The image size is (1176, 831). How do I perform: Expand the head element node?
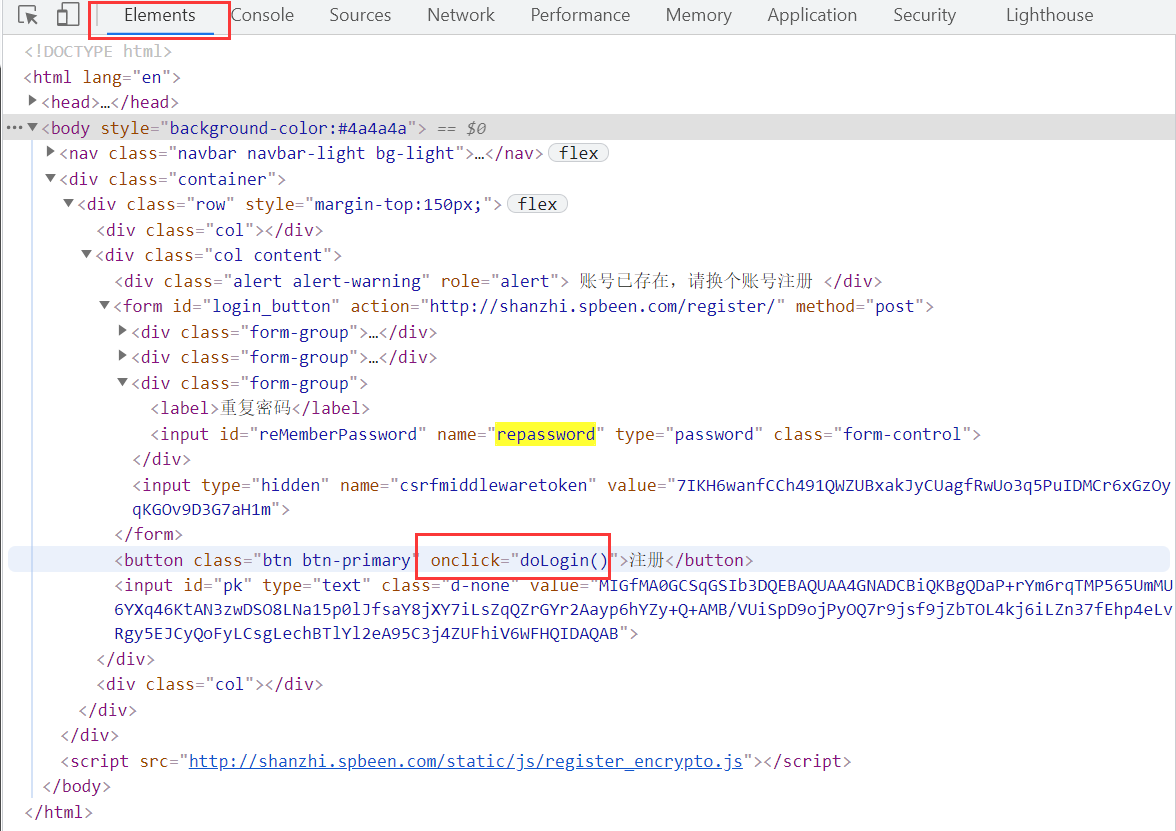click(x=32, y=100)
